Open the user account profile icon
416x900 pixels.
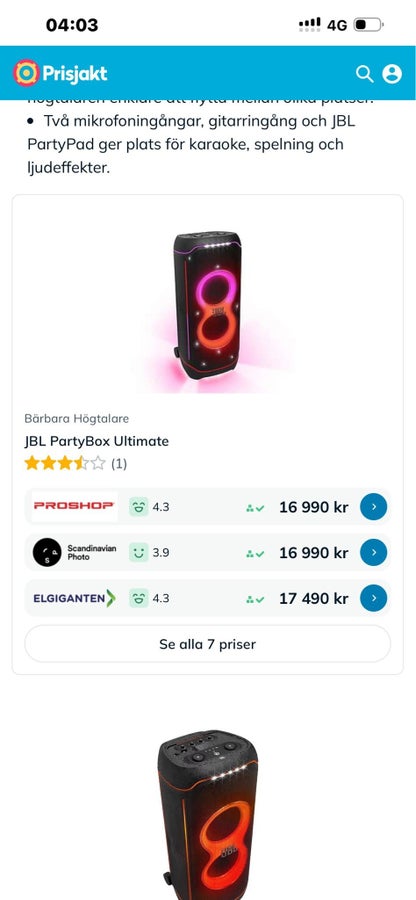(x=392, y=73)
